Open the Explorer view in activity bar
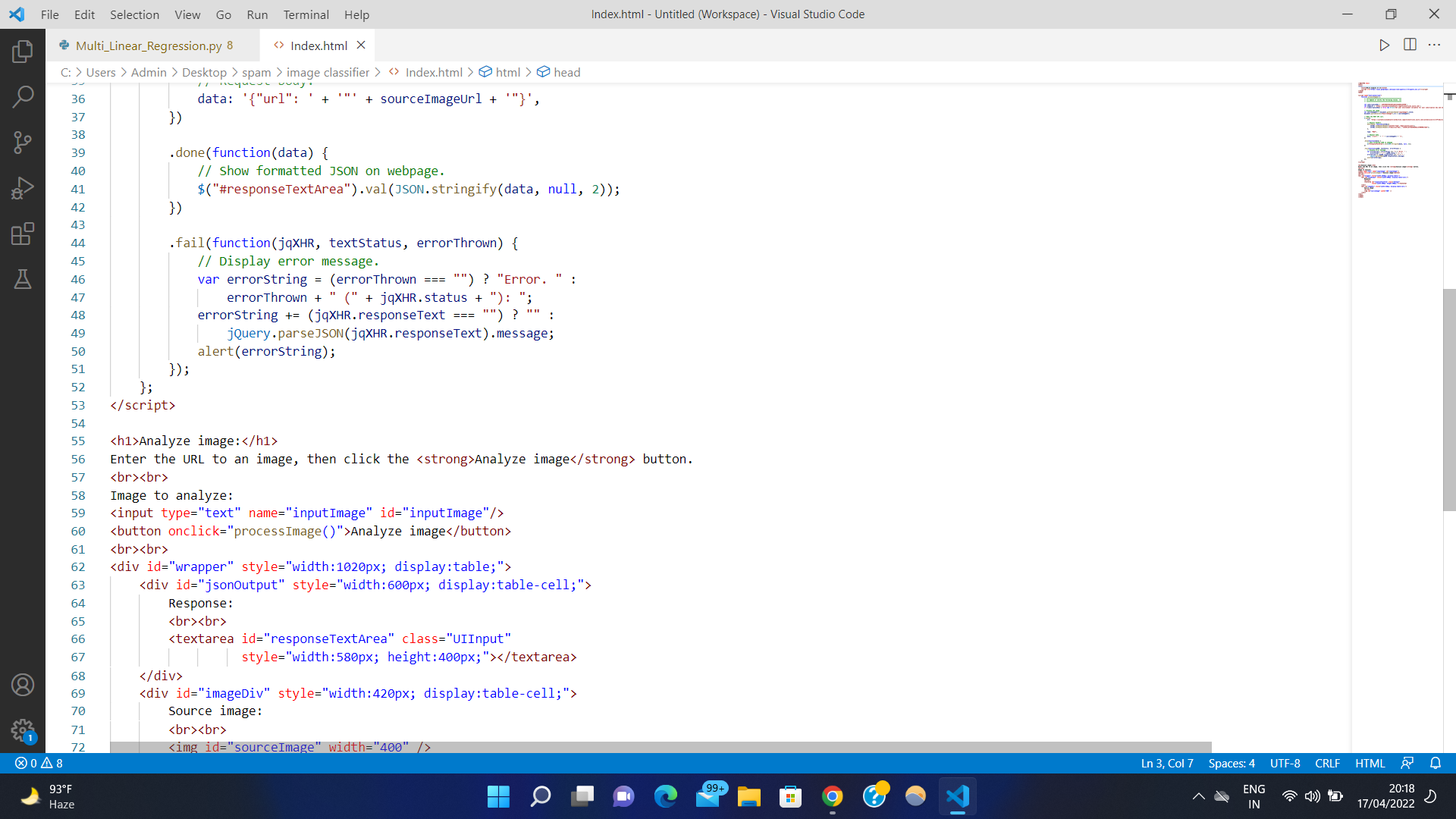The image size is (1456, 819). (23, 52)
